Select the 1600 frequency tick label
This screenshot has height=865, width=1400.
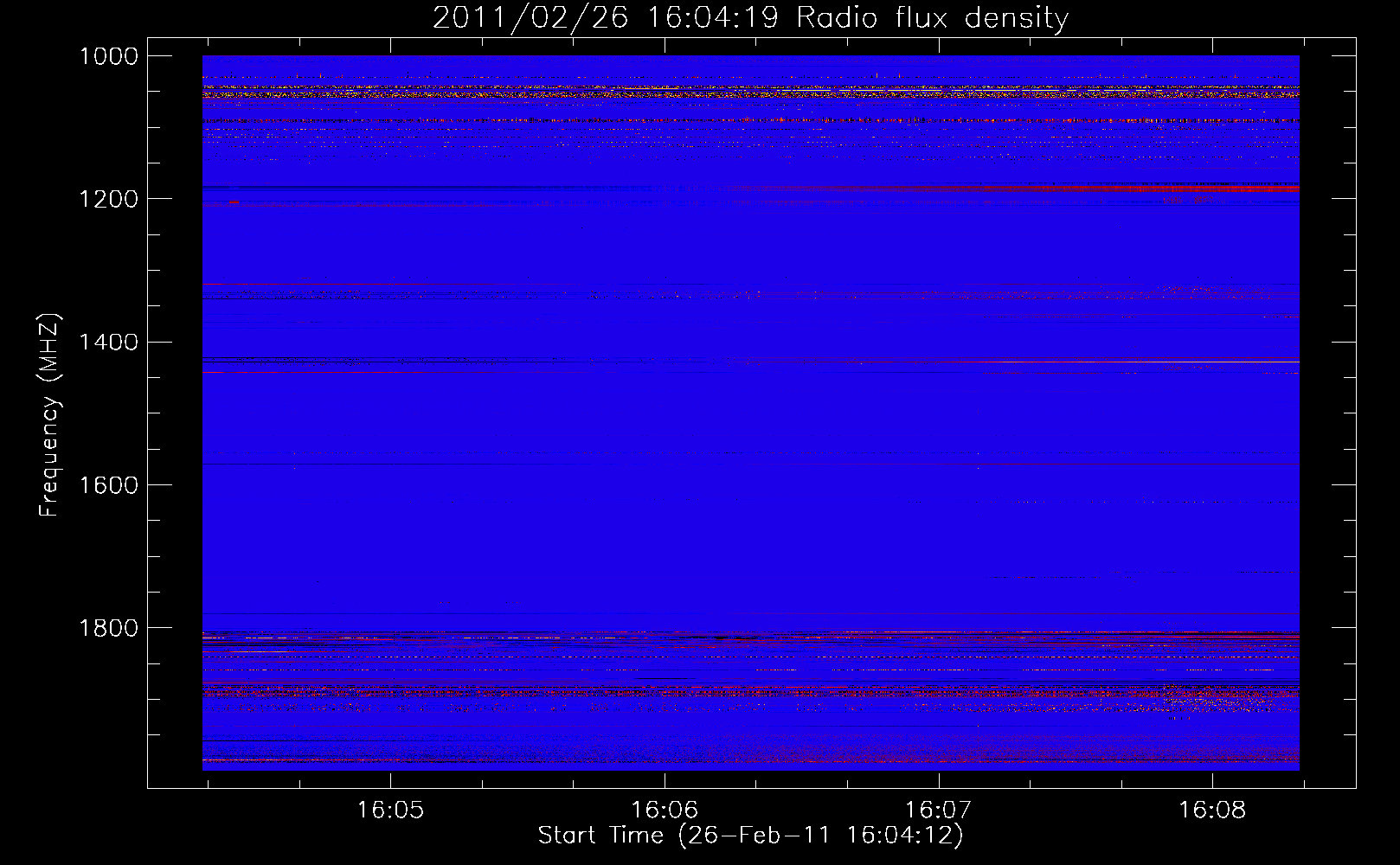[x=109, y=485]
